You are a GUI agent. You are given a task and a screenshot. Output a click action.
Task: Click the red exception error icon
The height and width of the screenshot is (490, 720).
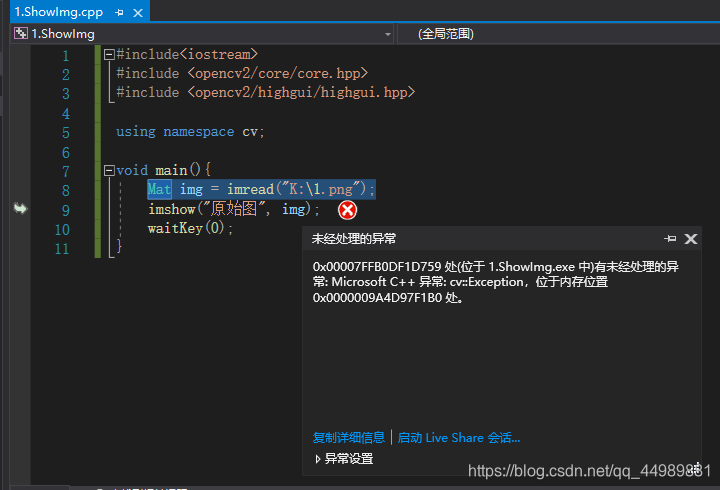[348, 210]
